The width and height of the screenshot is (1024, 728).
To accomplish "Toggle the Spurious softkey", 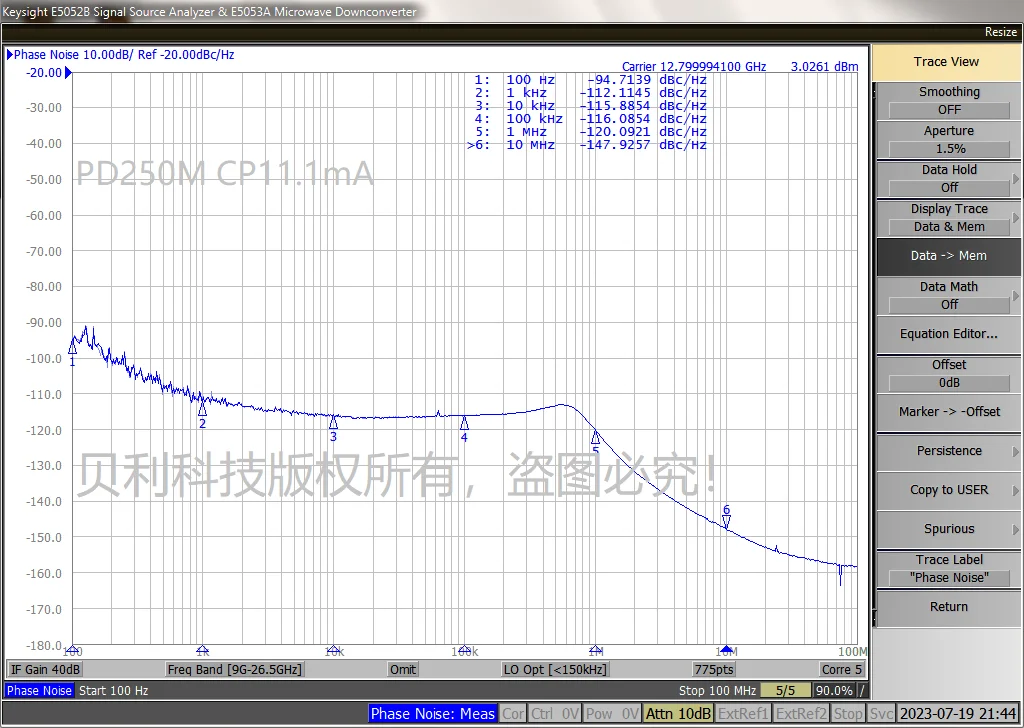I will pyautogui.click(x=948, y=529).
